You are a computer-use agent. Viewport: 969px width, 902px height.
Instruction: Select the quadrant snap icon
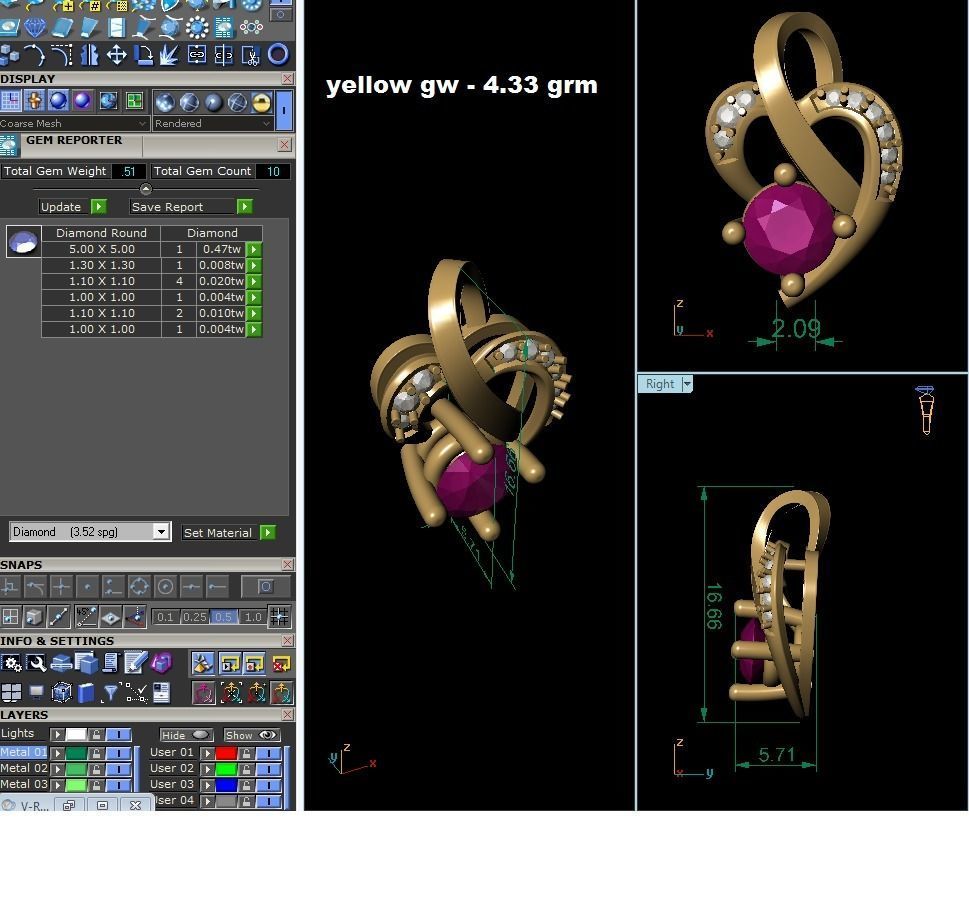pyautogui.click(x=139, y=586)
